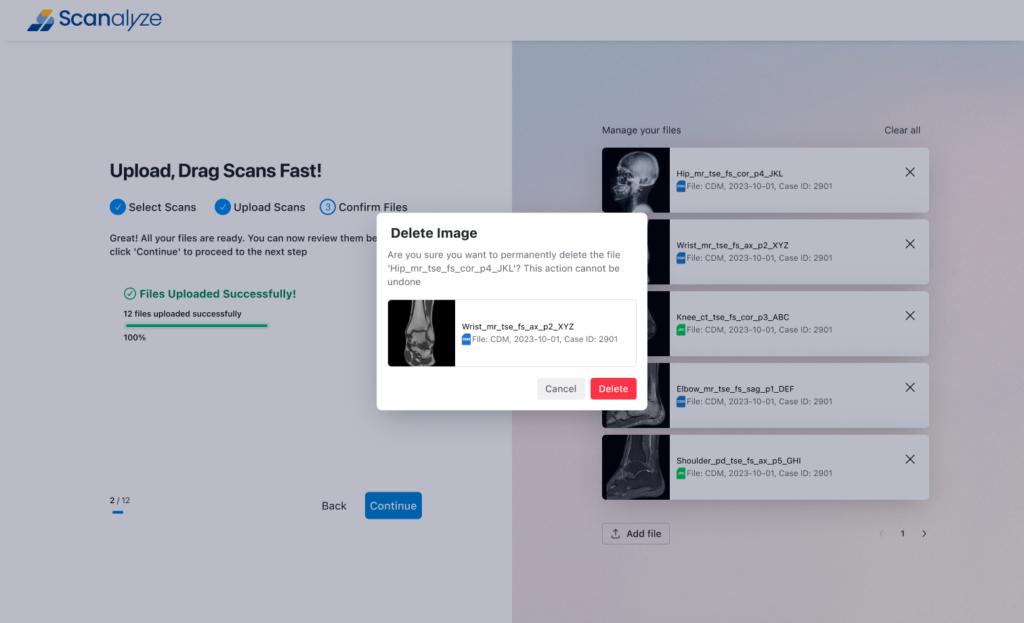Go to the next page of files

[x=924, y=534]
